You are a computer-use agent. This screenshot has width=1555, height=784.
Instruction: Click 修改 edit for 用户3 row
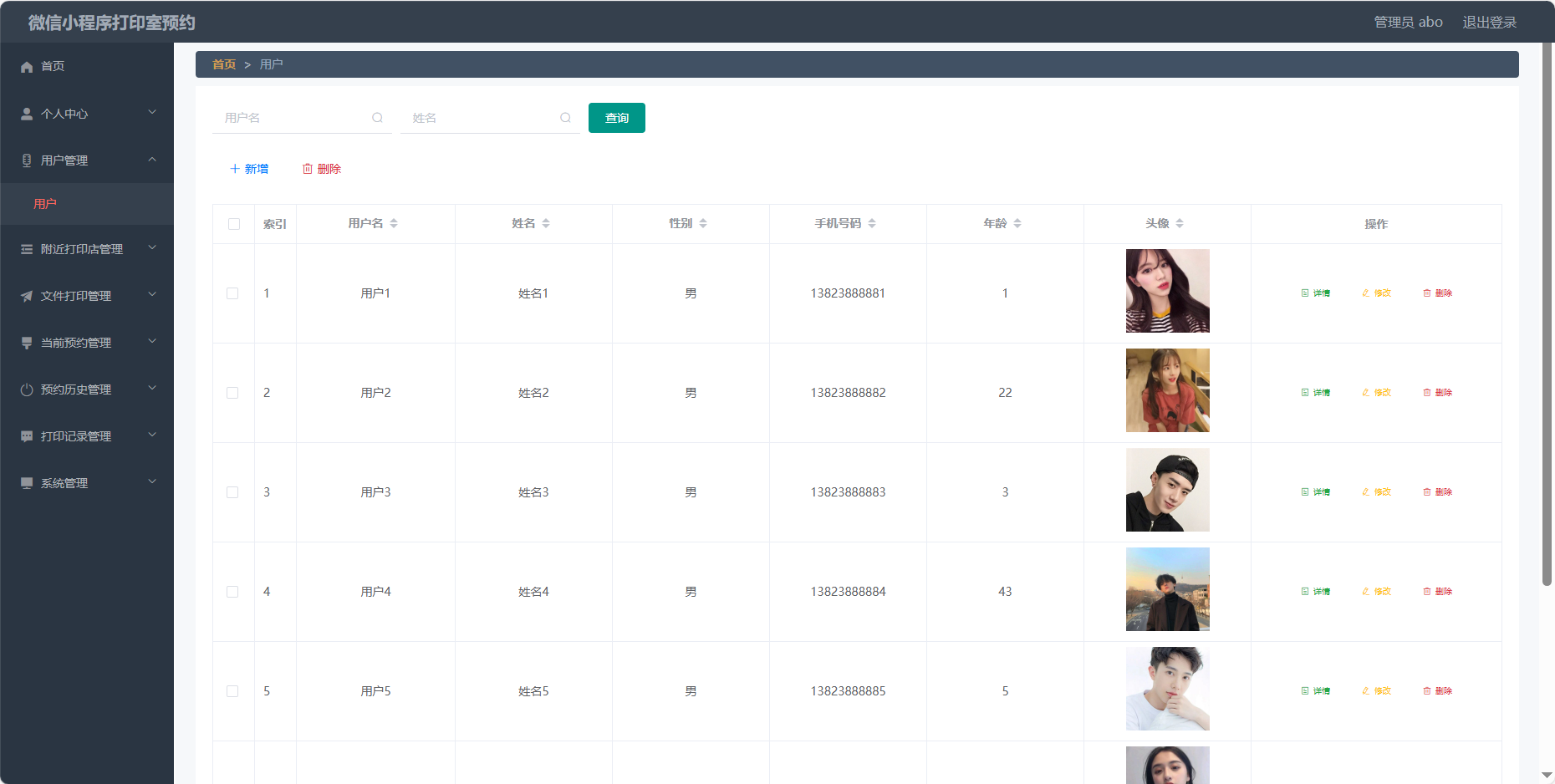tap(1377, 492)
